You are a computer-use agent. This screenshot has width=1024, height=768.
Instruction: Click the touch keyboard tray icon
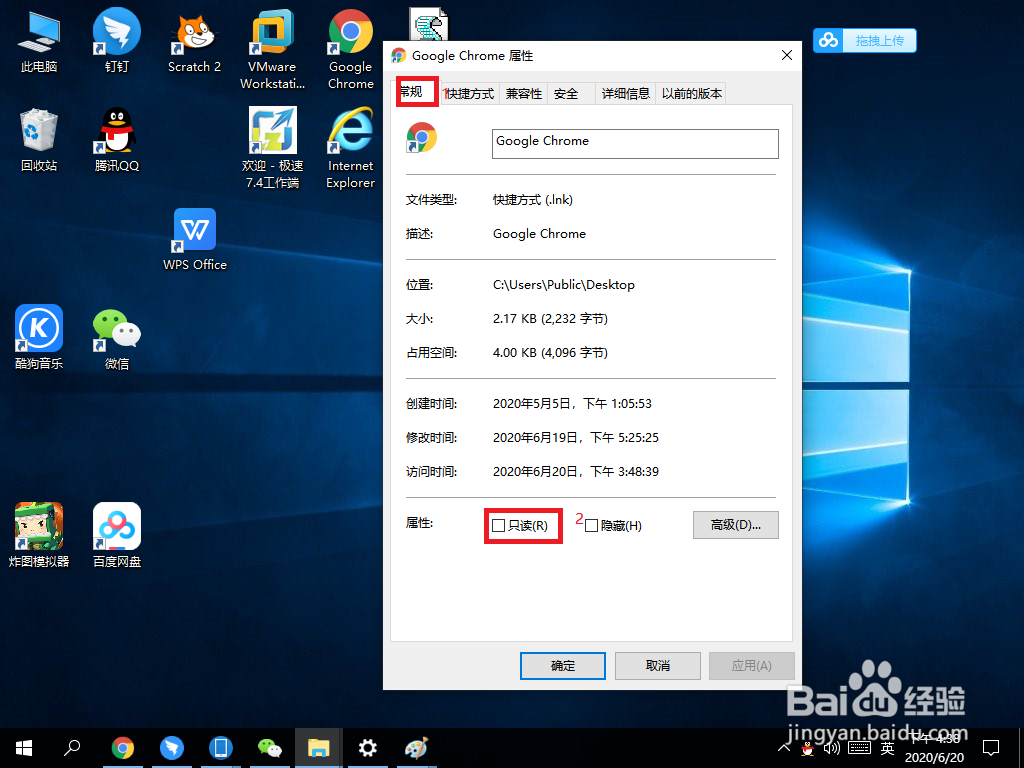coord(859,748)
